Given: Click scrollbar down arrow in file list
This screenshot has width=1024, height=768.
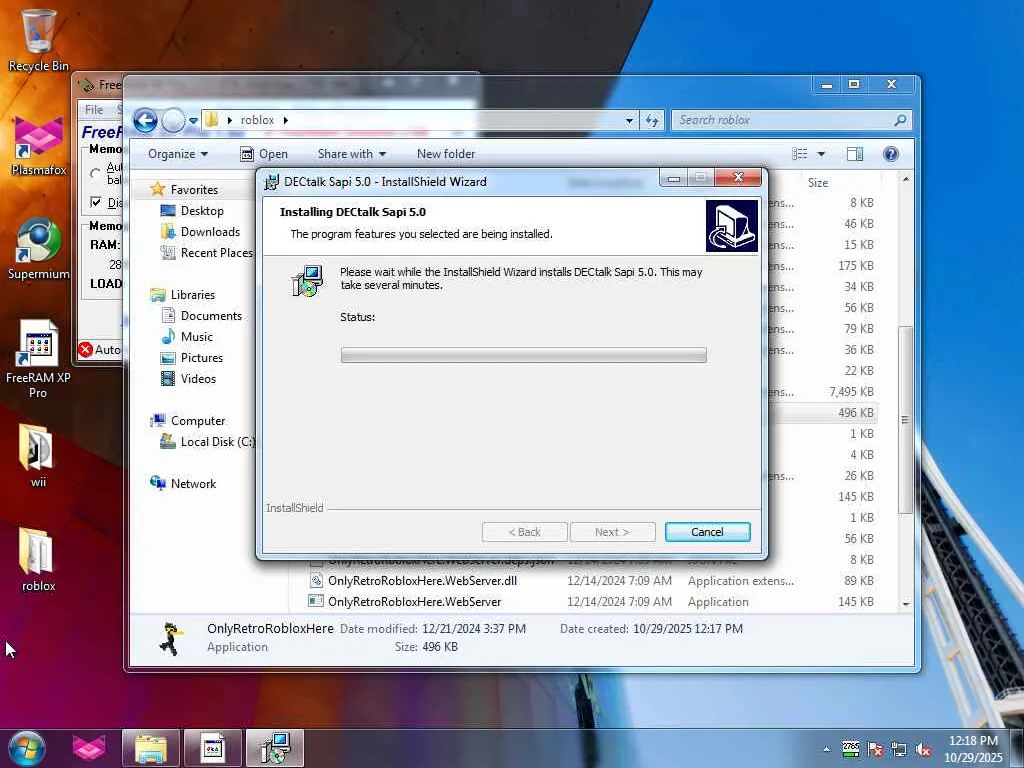Looking at the screenshot, I should [906, 604].
